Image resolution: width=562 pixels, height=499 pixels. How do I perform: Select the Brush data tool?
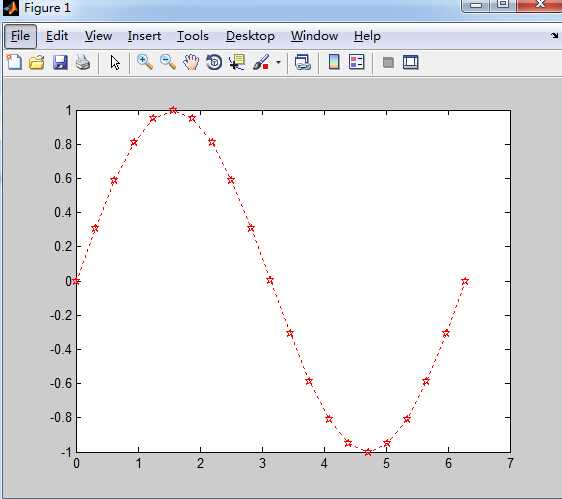click(261, 62)
